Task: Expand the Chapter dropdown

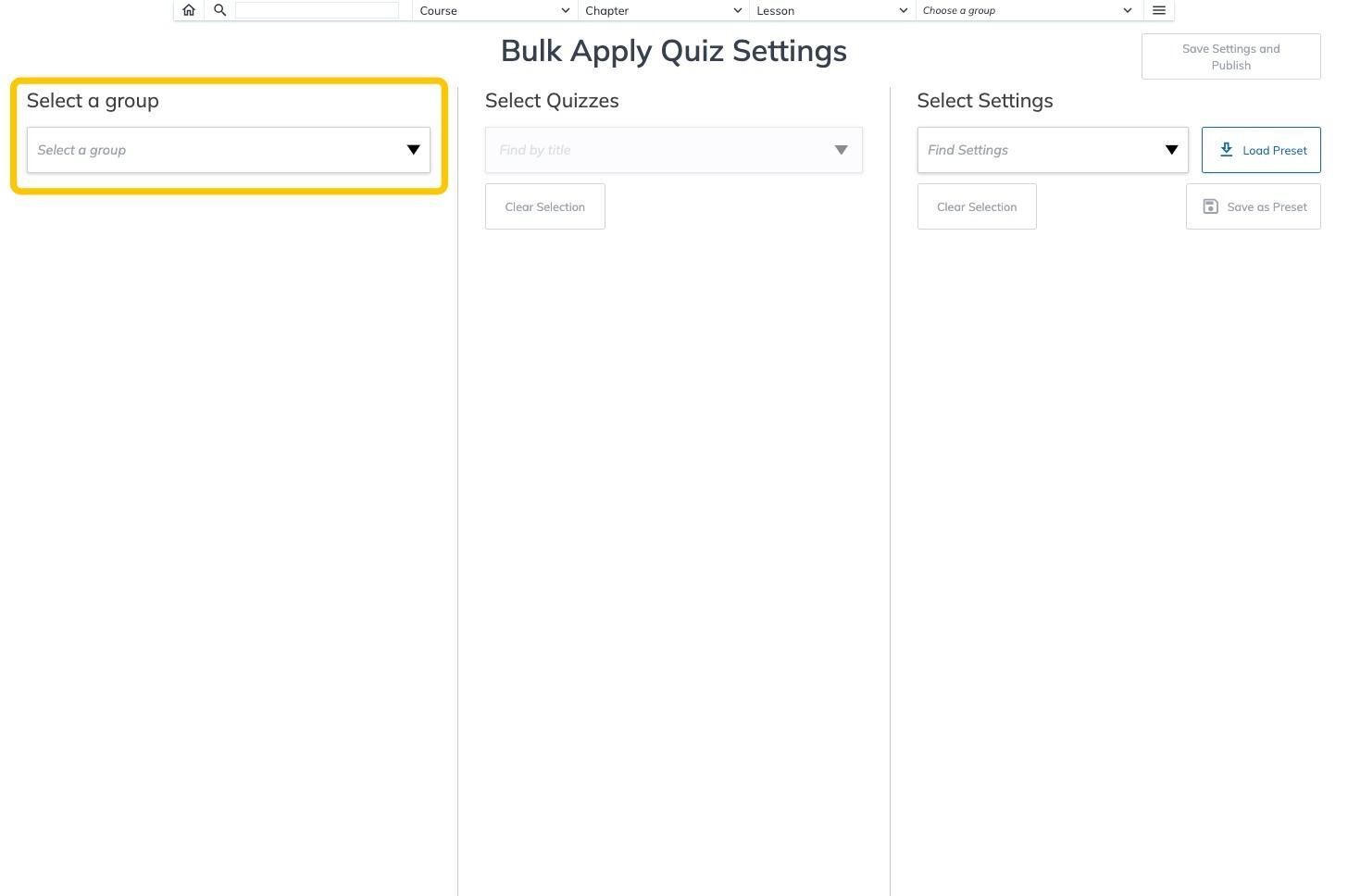Action: point(664,10)
